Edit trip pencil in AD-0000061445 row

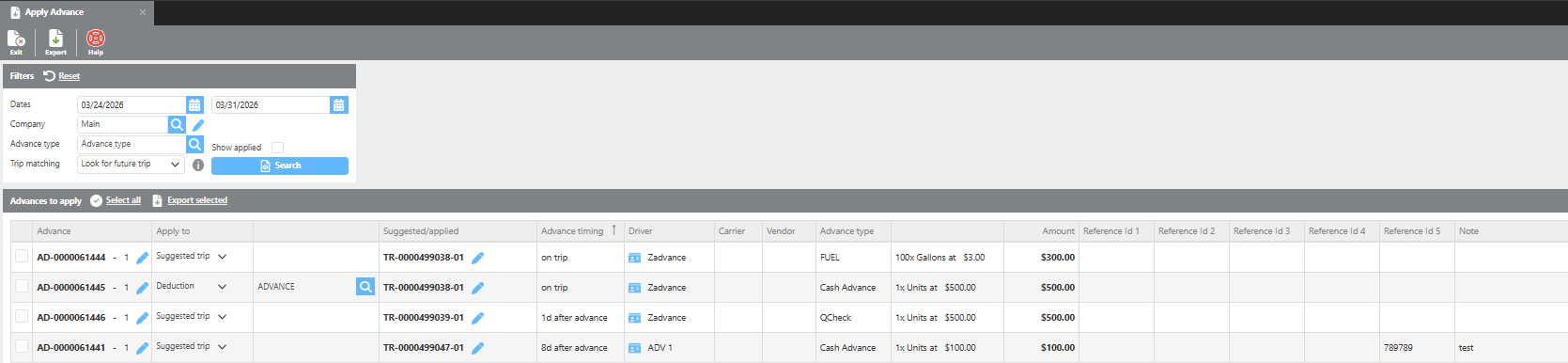(x=477, y=288)
